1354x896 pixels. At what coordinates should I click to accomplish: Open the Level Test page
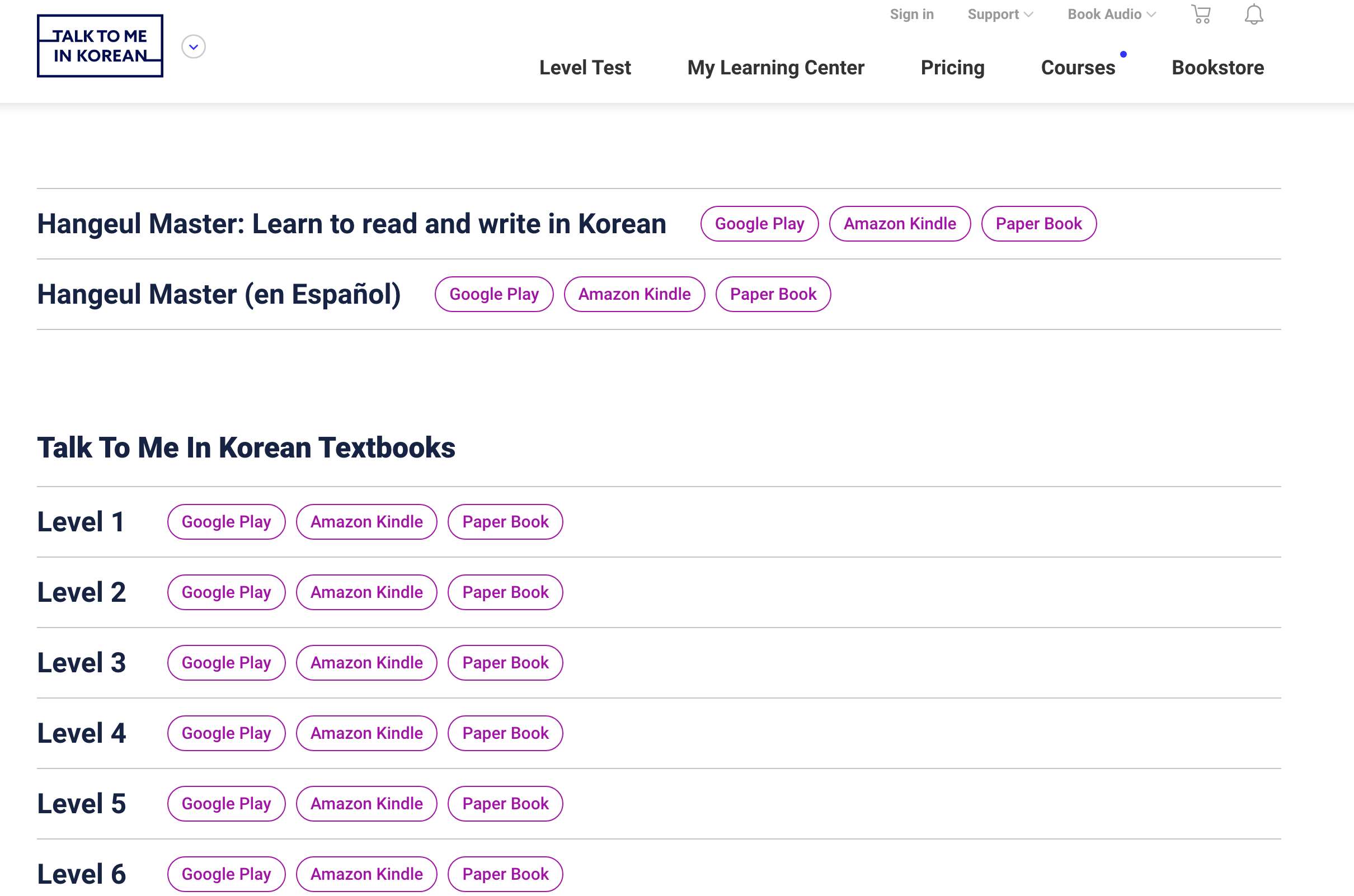click(x=585, y=68)
